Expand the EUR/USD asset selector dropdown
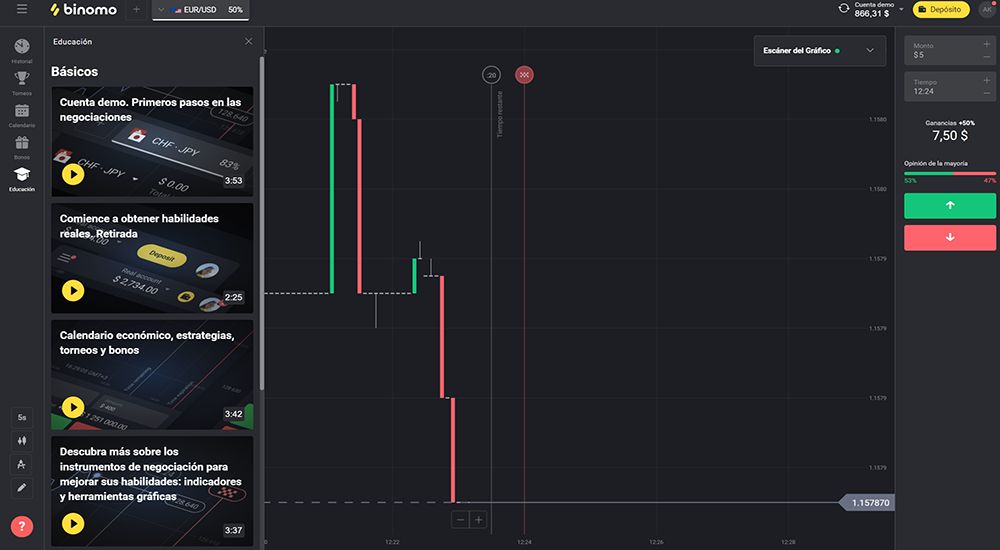1000x550 pixels. (160, 10)
